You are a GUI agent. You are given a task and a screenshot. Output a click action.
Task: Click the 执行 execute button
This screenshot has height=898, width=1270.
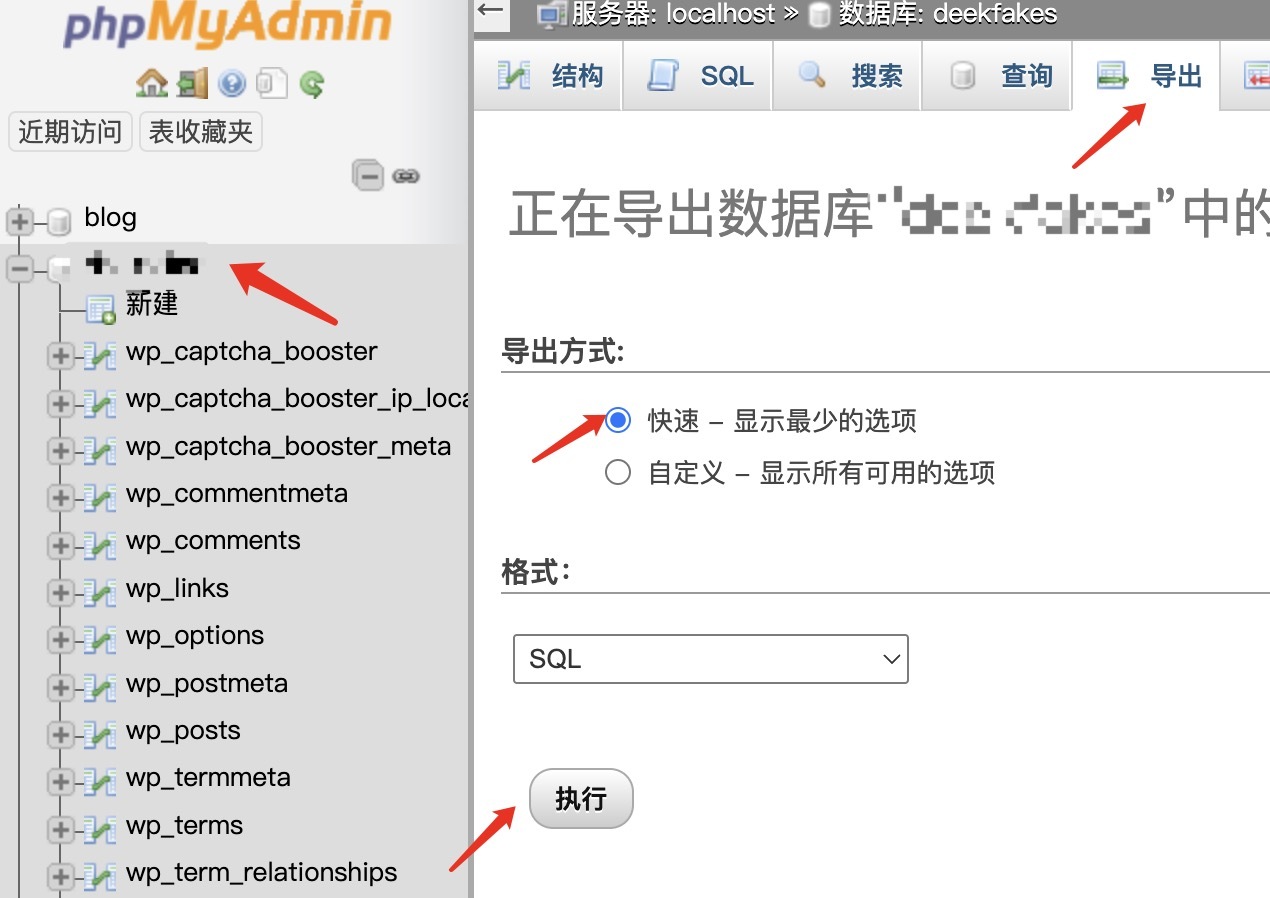click(581, 798)
